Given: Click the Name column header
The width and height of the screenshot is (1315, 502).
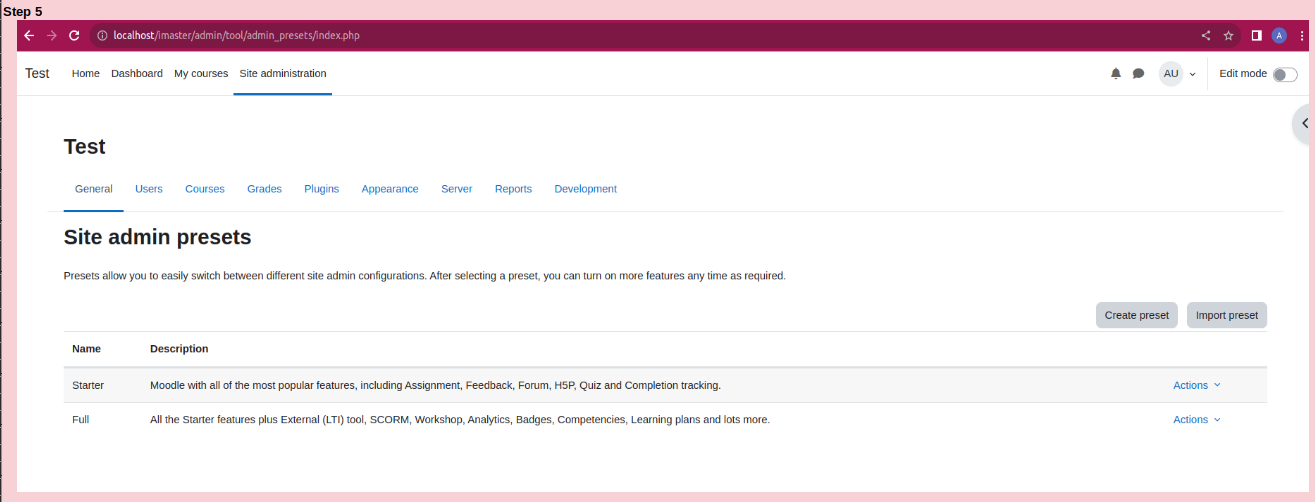Looking at the screenshot, I should click(87, 349).
